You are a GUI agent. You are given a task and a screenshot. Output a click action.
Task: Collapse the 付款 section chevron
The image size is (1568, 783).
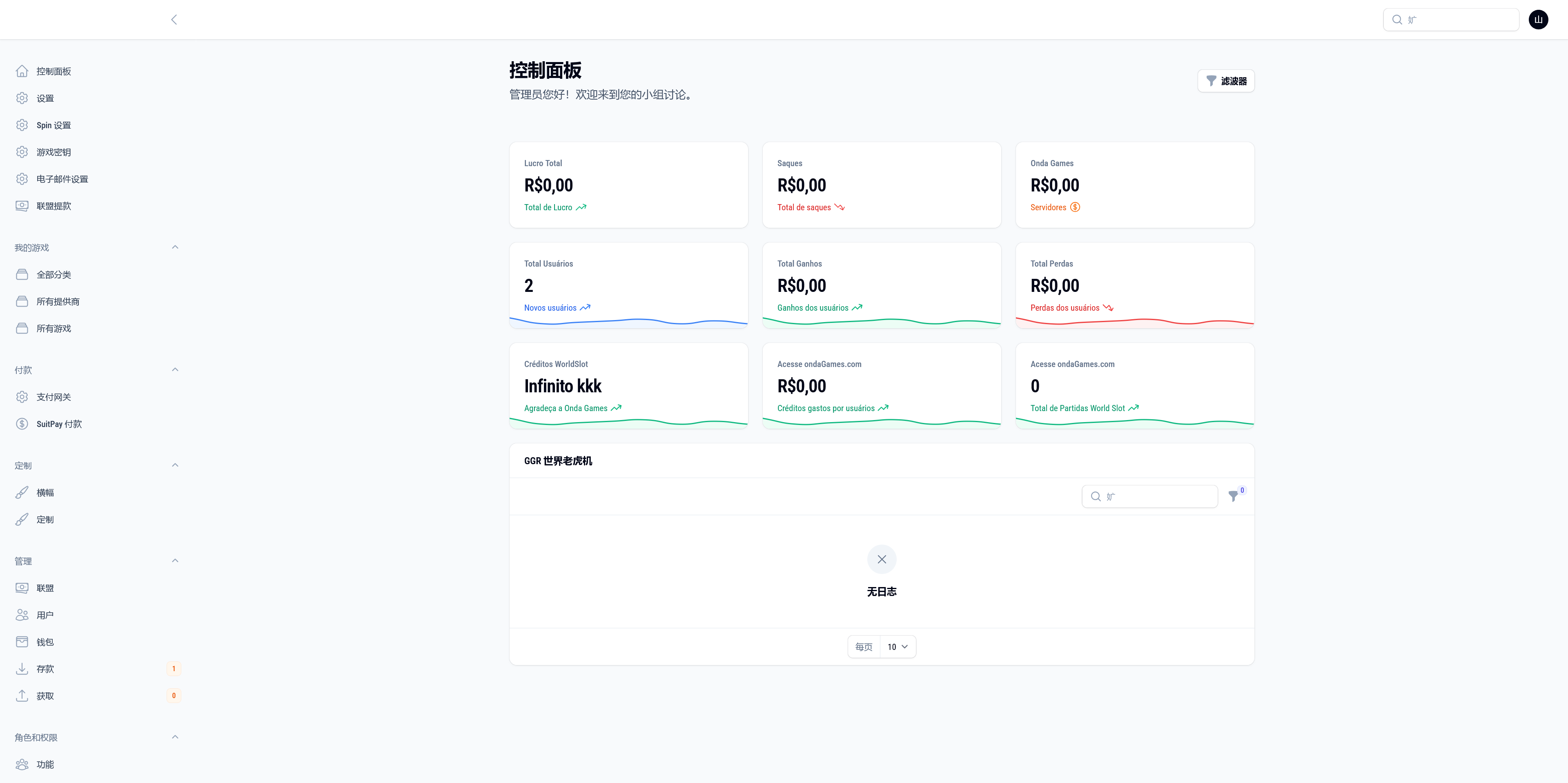[175, 369]
